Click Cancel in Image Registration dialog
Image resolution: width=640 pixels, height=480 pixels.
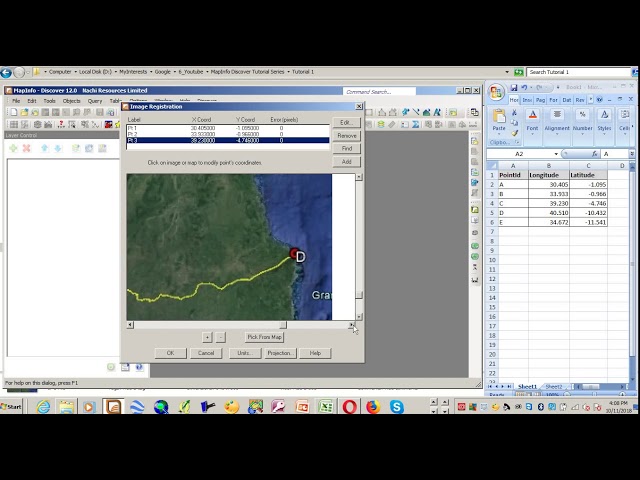click(x=206, y=353)
